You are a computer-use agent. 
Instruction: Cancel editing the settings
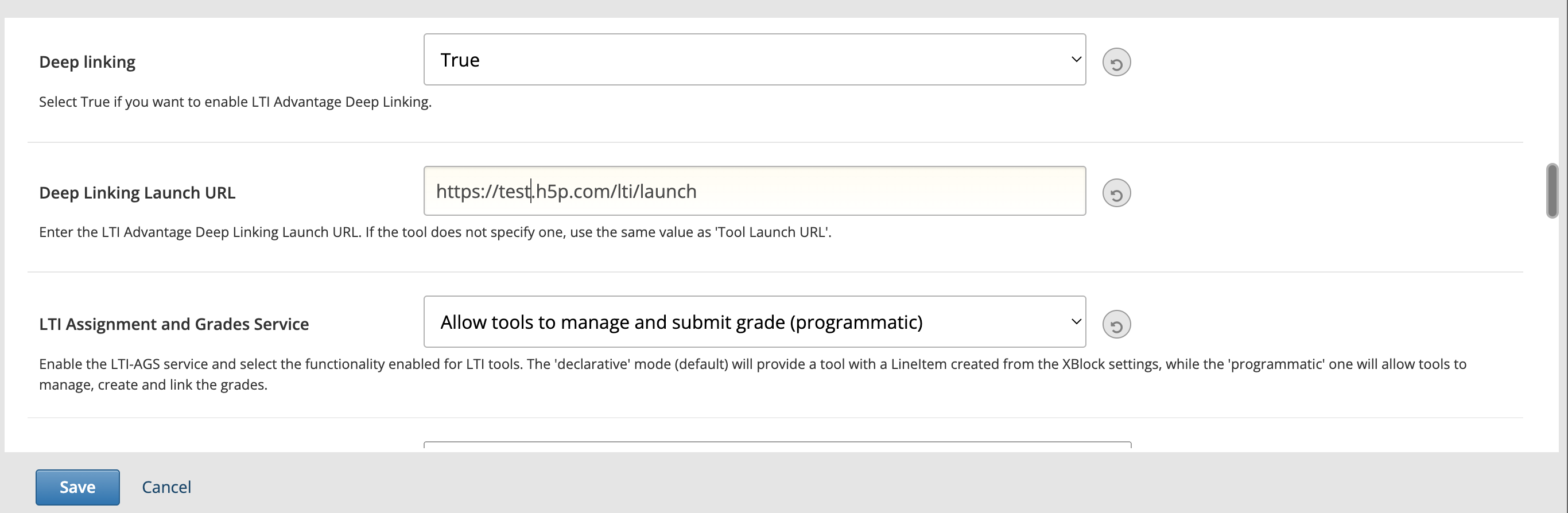point(166,487)
